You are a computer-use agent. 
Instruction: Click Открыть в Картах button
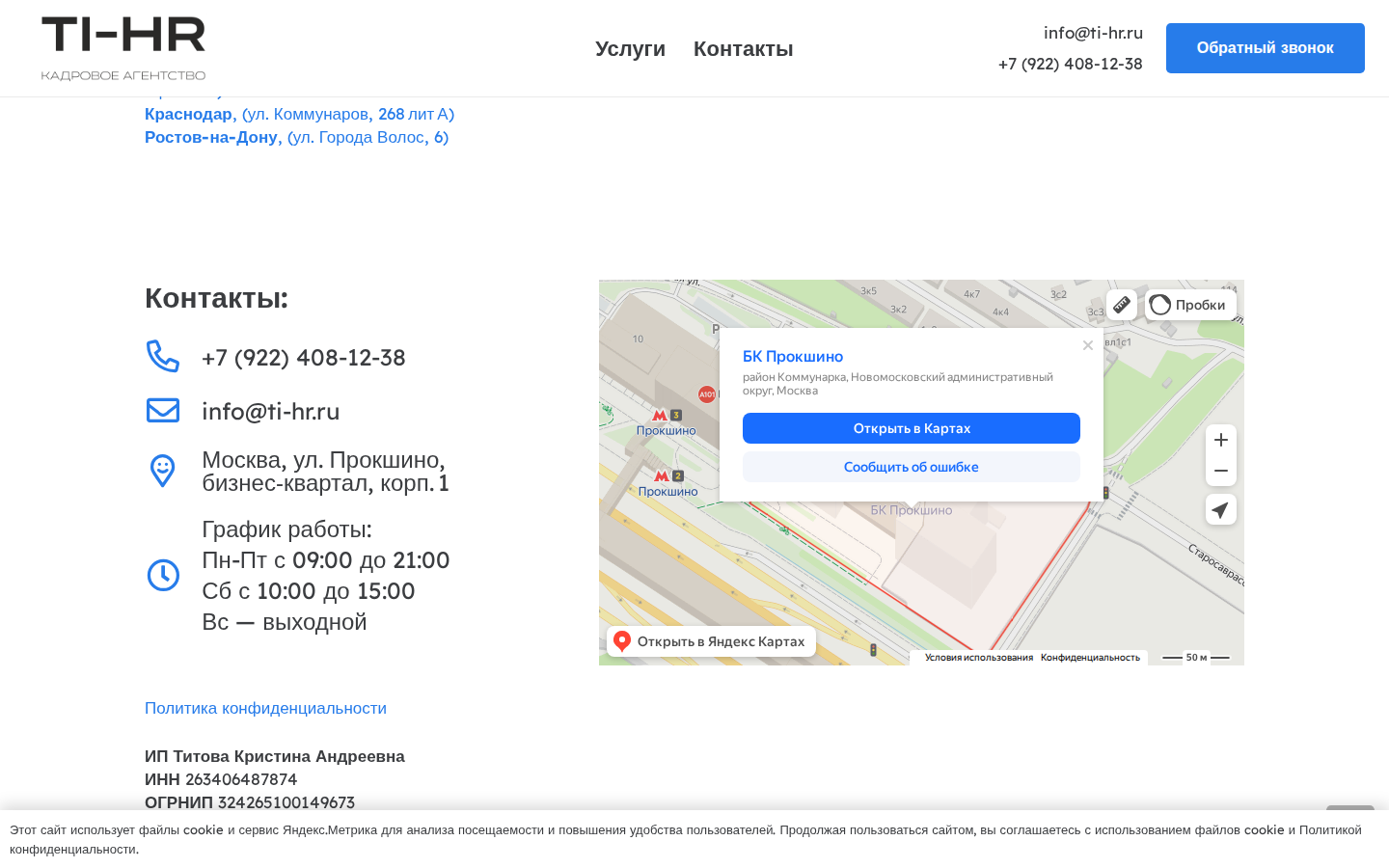click(912, 428)
